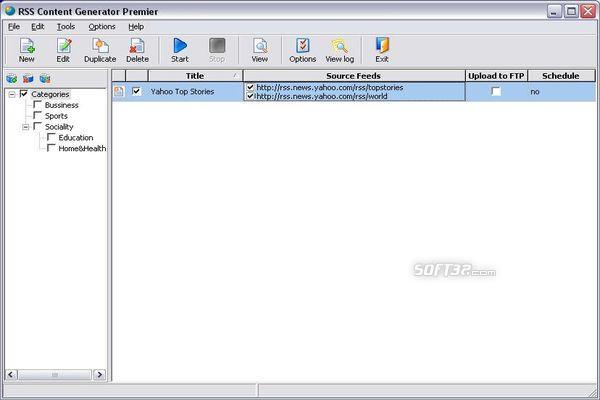
Task: Check the Education category checkbox
Action: [x=51, y=137]
